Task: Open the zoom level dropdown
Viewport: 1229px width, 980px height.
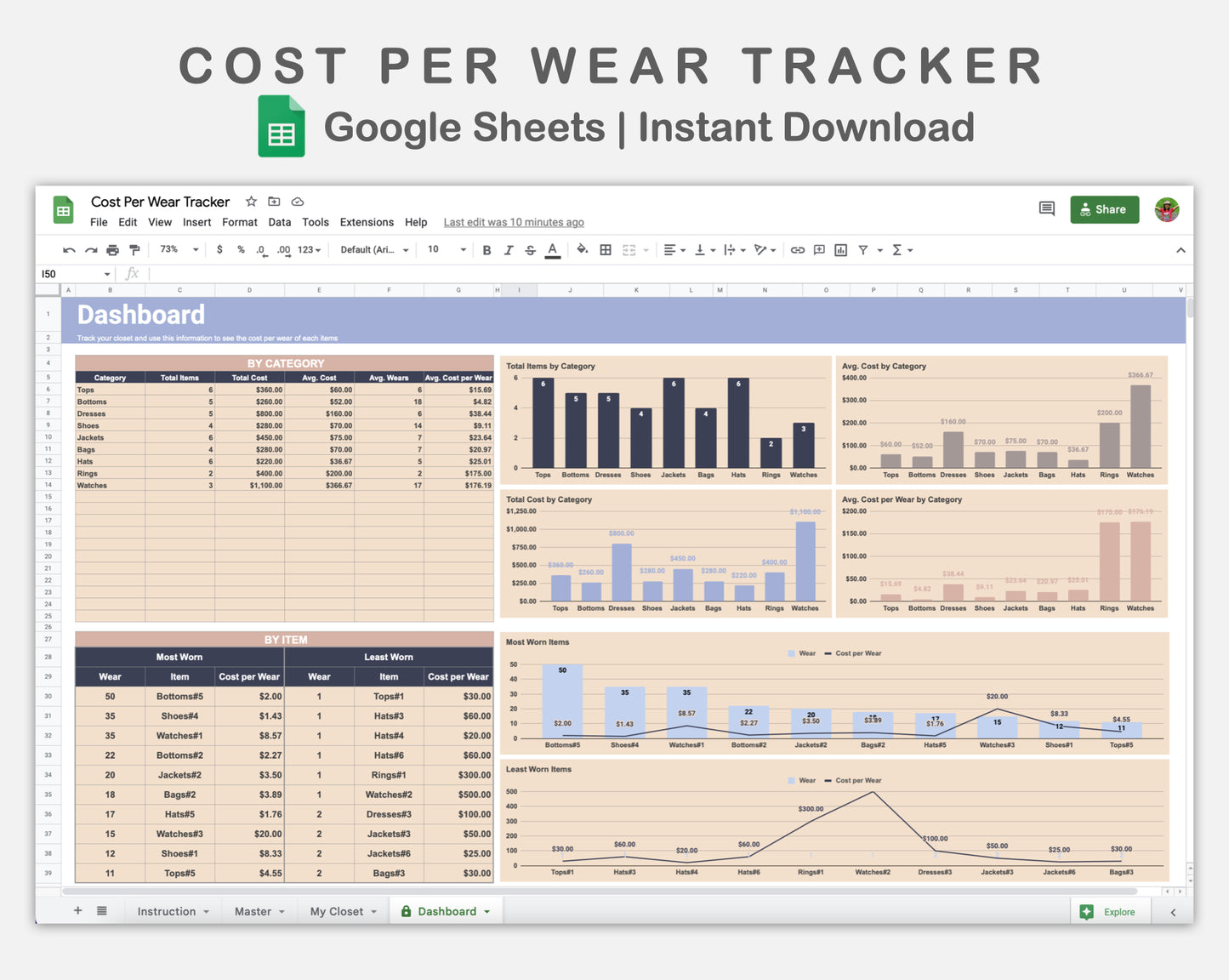Action: pyautogui.click(x=178, y=249)
